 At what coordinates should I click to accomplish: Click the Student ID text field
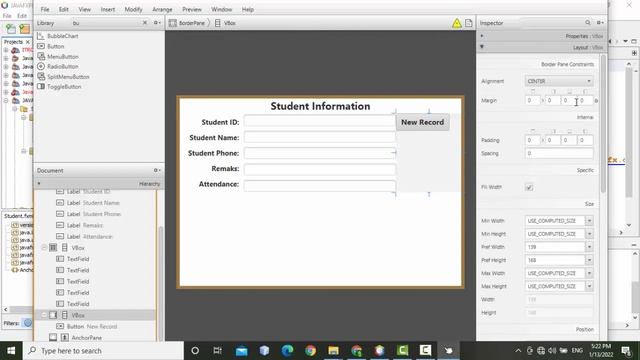click(320, 122)
